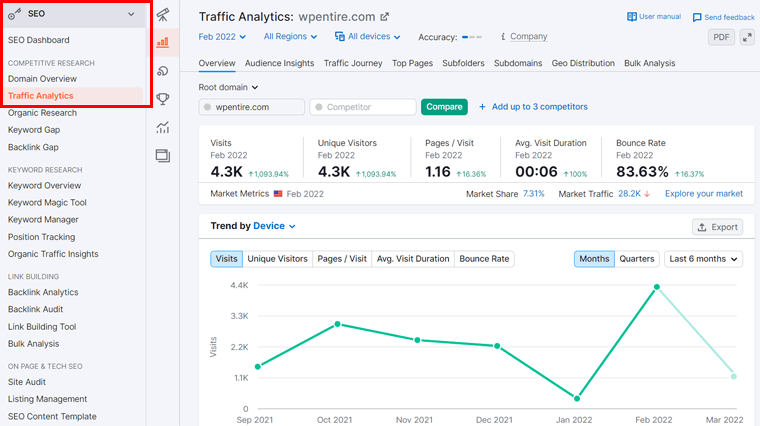Click the All devices icon
760x426 pixels.
tap(340, 36)
